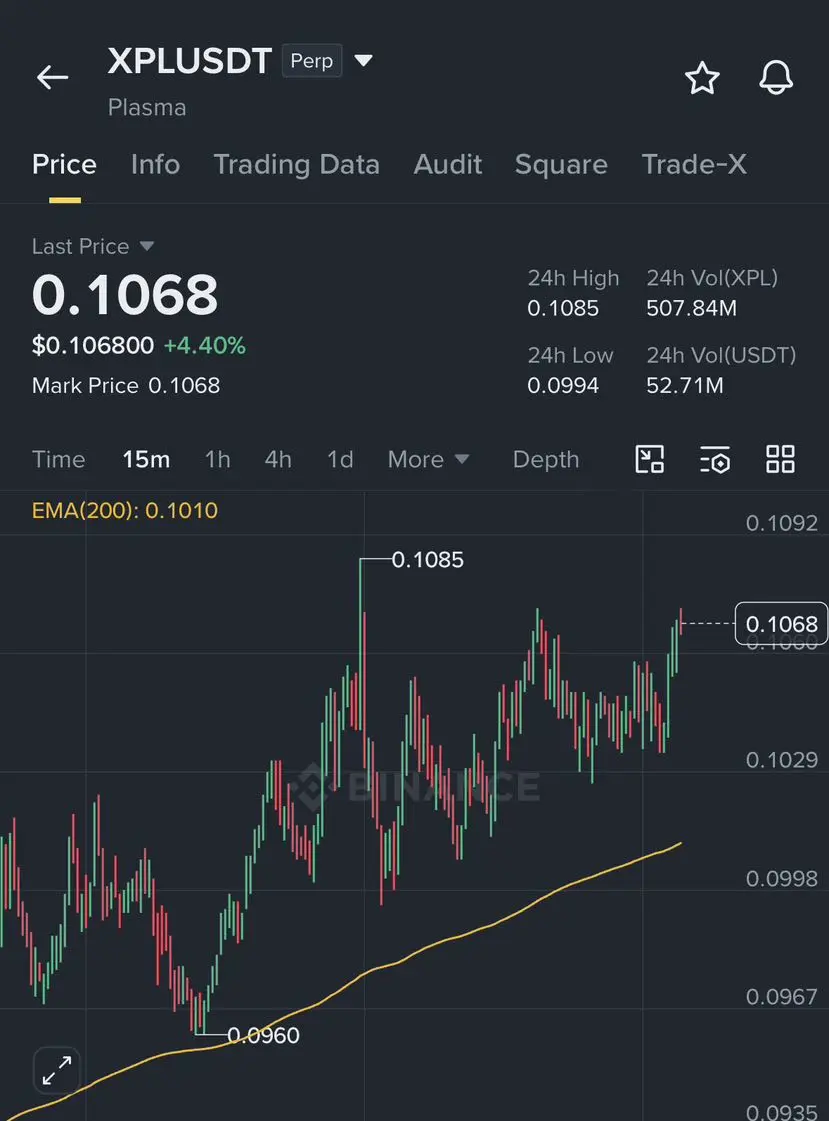Open the XPLUSDT pair selector dropdown arrow
829x1121 pixels.
pyautogui.click(x=363, y=60)
